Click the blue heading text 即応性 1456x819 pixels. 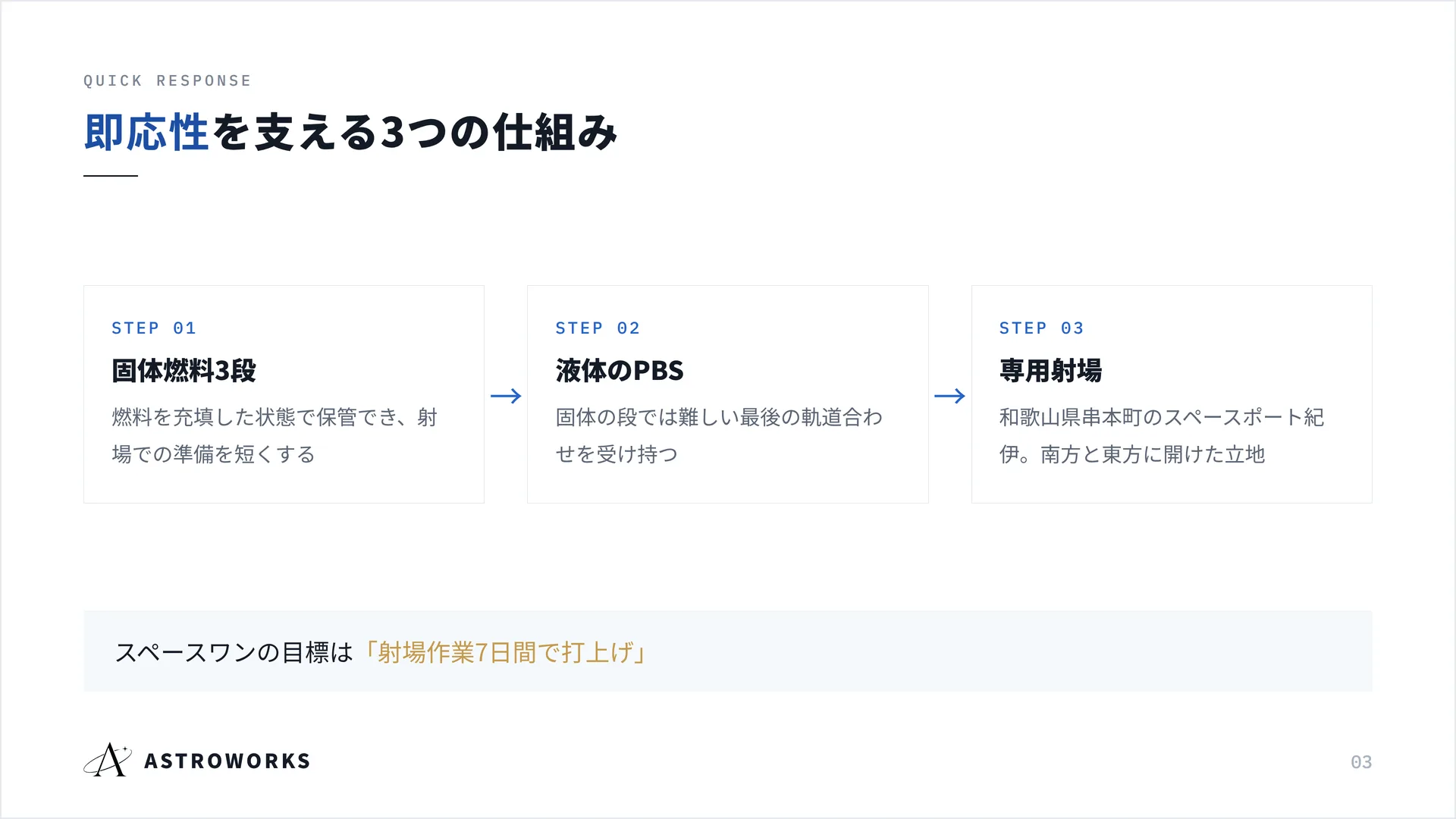coord(146,133)
